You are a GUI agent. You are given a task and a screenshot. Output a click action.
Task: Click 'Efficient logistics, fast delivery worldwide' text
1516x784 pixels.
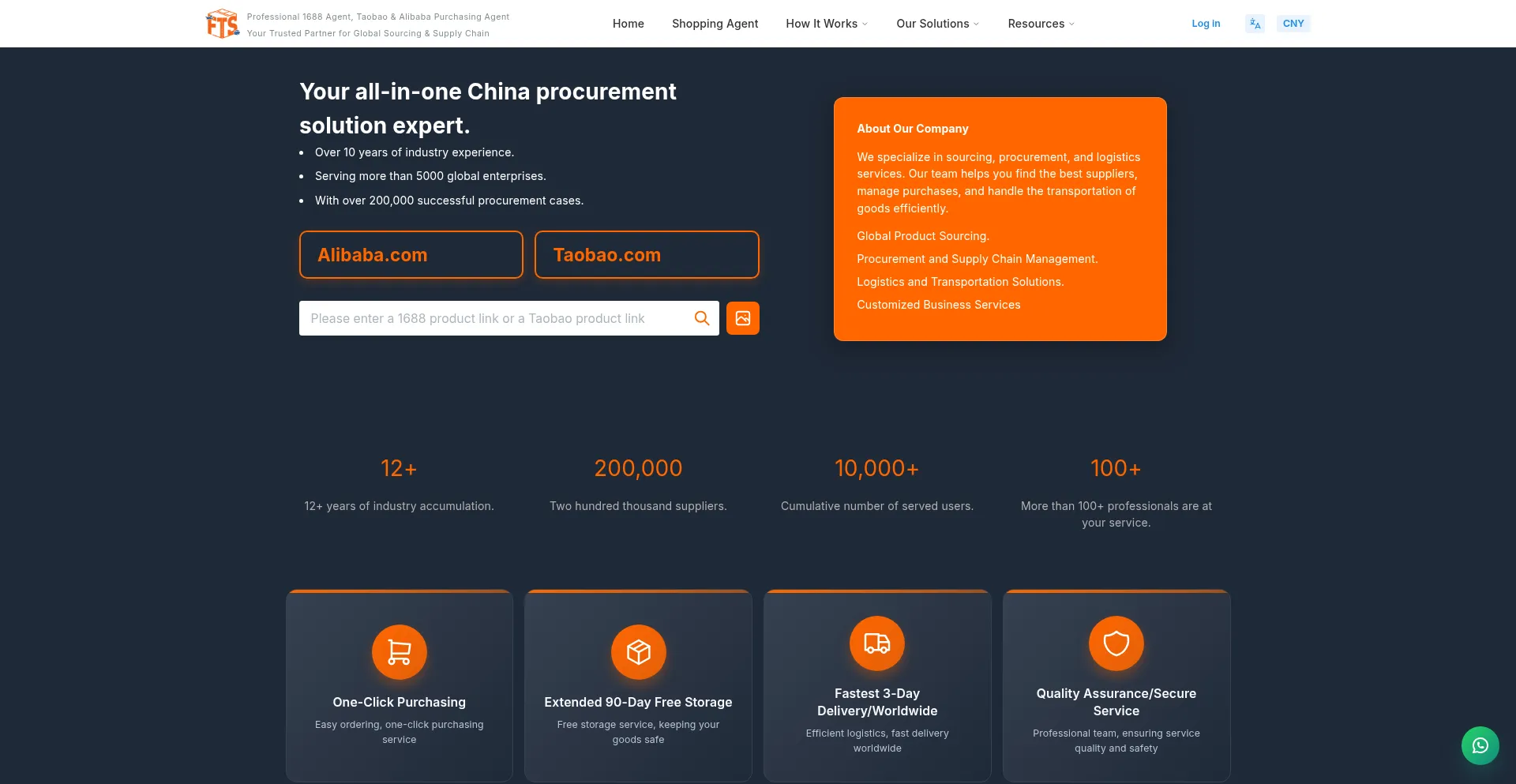(x=877, y=741)
